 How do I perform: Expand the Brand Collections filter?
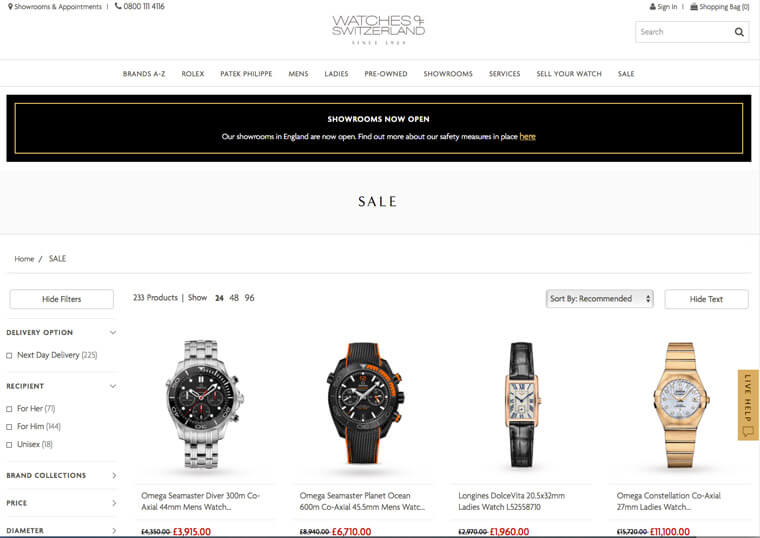(x=61, y=475)
